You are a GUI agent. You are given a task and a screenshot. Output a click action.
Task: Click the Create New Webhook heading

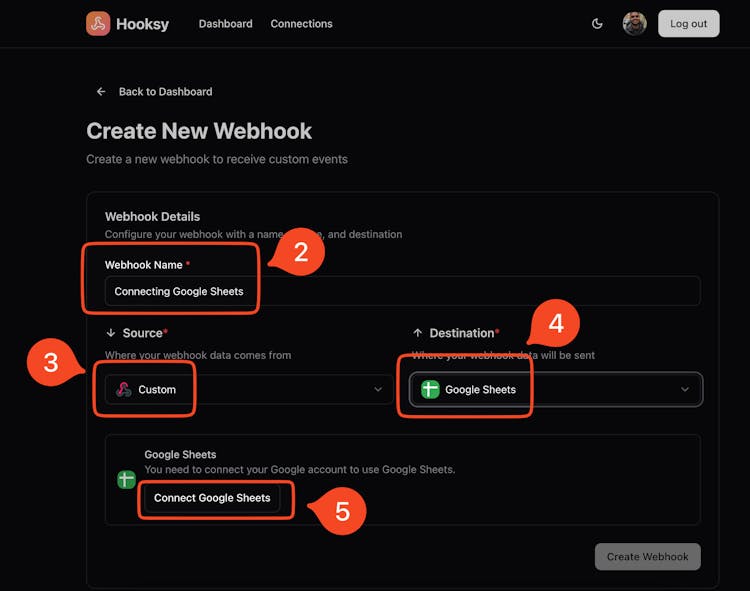[x=199, y=131]
